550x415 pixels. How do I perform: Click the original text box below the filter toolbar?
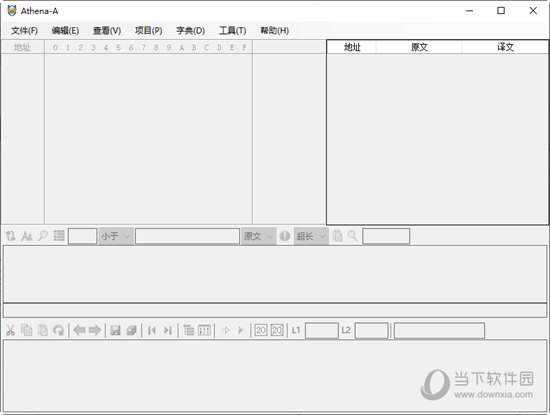click(275, 274)
